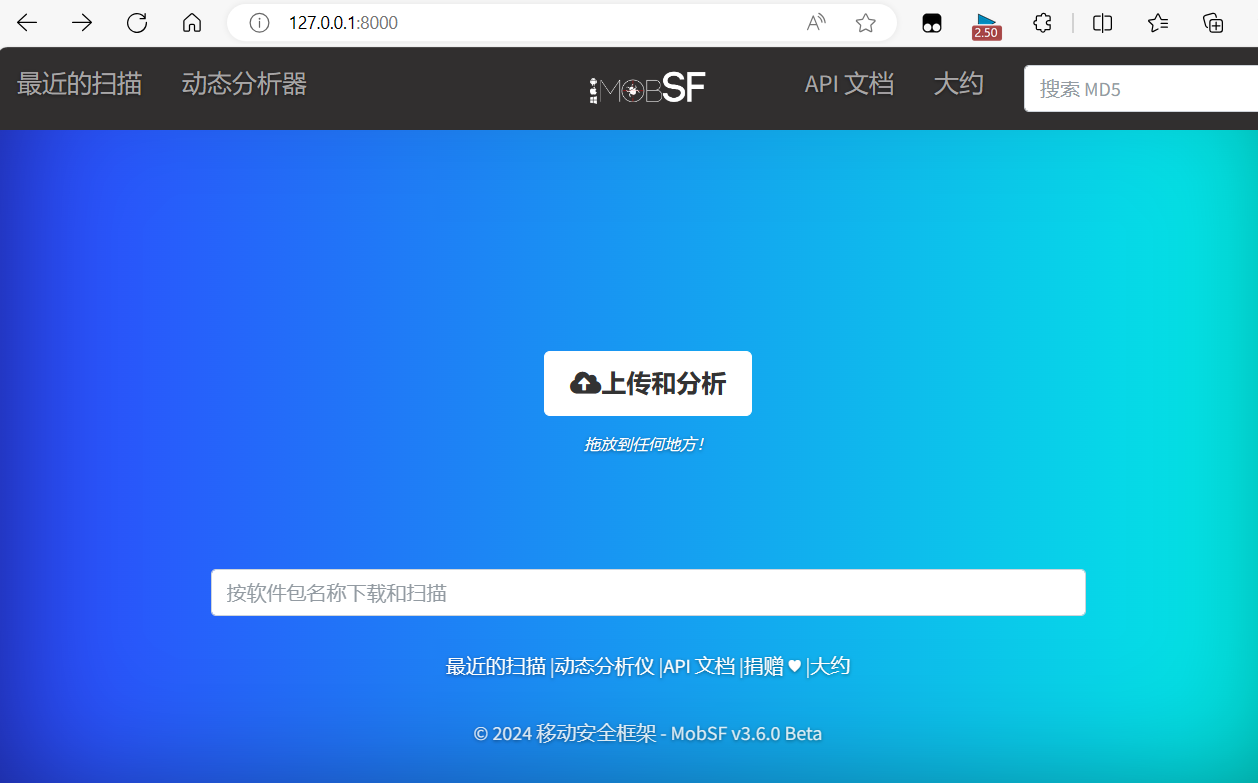Click the MobSF logo
1258x783 pixels.
coord(648,89)
